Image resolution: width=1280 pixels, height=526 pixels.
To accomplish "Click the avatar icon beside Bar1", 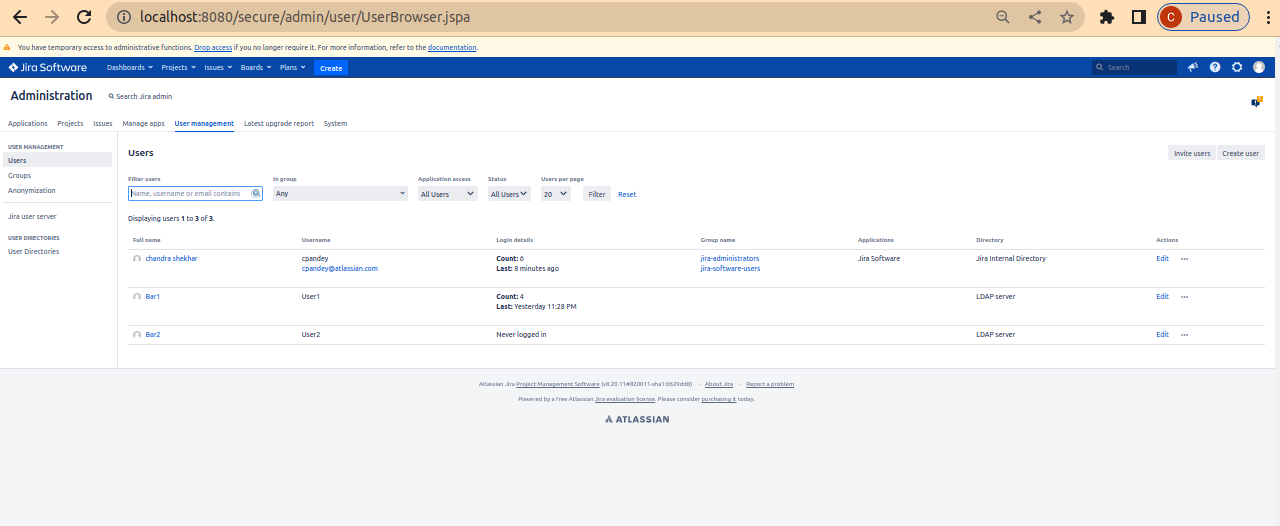I will tap(137, 297).
